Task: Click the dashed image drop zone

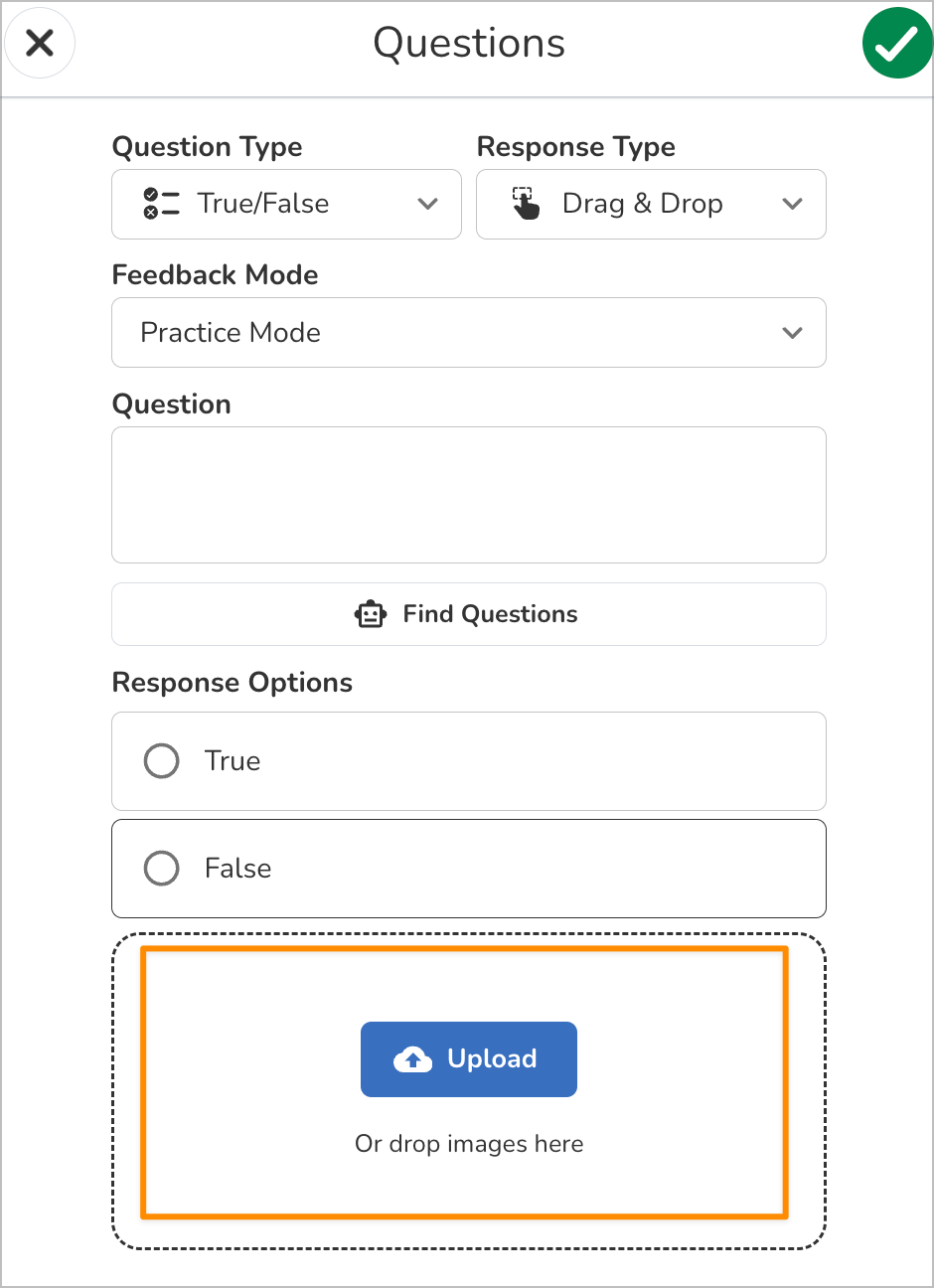Action: pos(469,1091)
